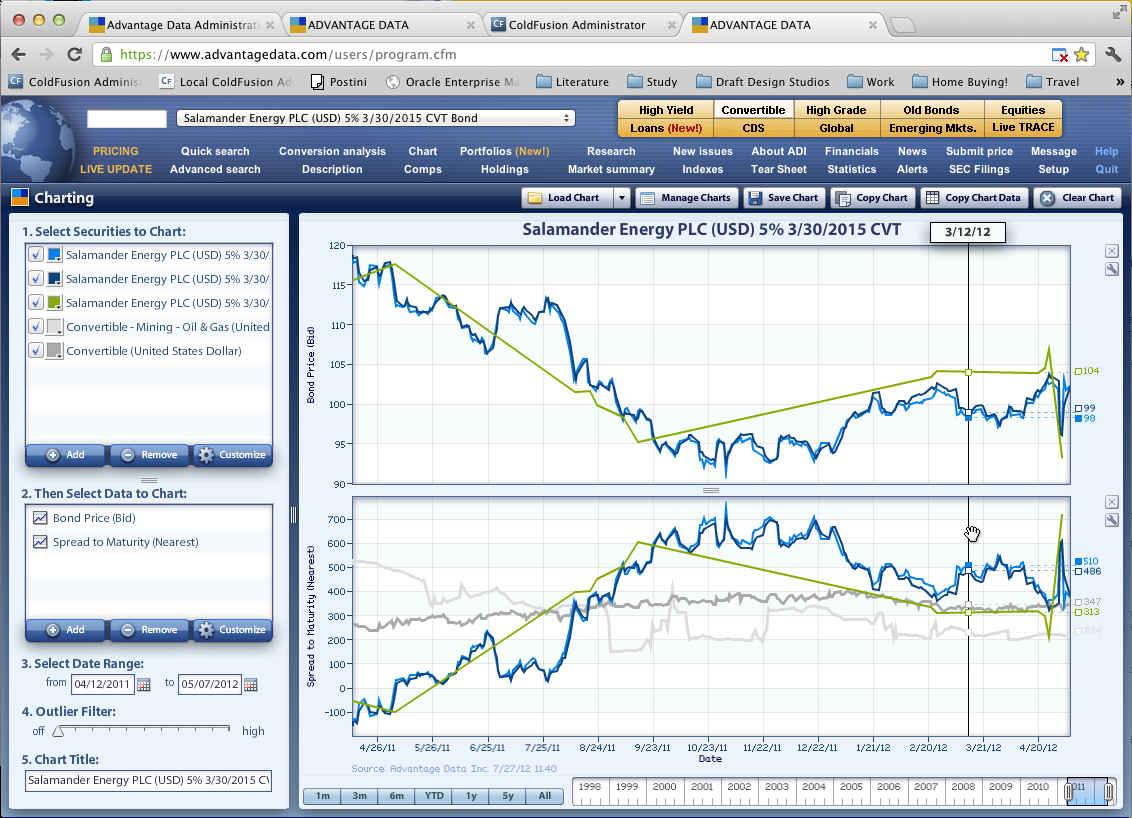This screenshot has height=818, width=1132.
Task: Click Manage Charts button
Action: point(687,198)
